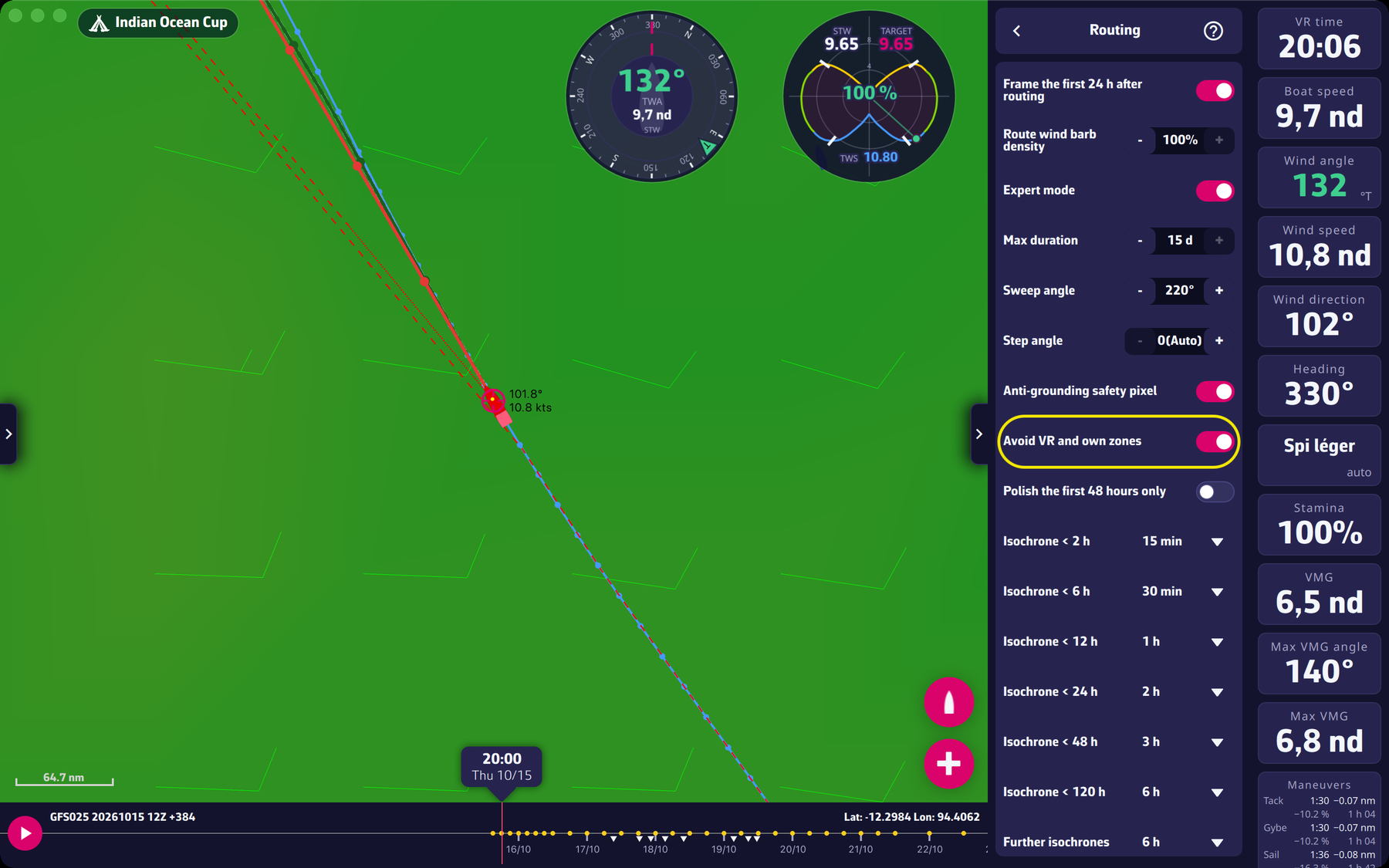The width and height of the screenshot is (1389, 868).
Task: Click the Wind angle 132 tile
Action: point(1319,177)
